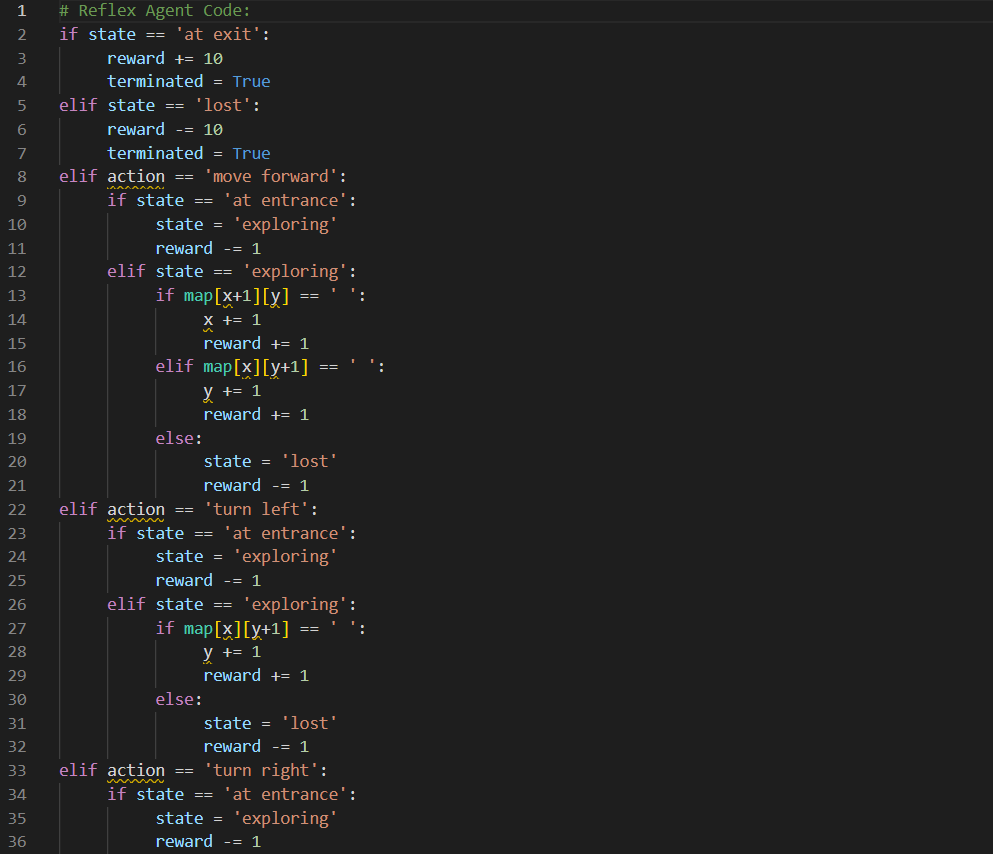Click the if keyword on line 2

pyautogui.click(x=68, y=33)
